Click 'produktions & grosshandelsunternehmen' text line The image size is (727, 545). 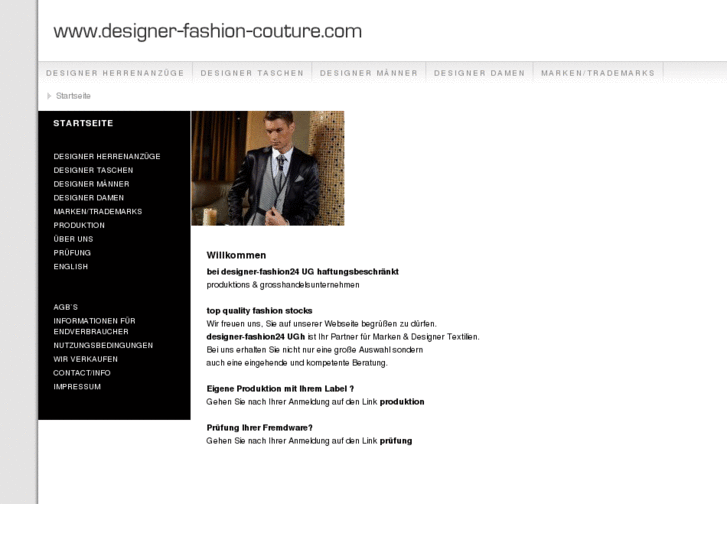283,285
